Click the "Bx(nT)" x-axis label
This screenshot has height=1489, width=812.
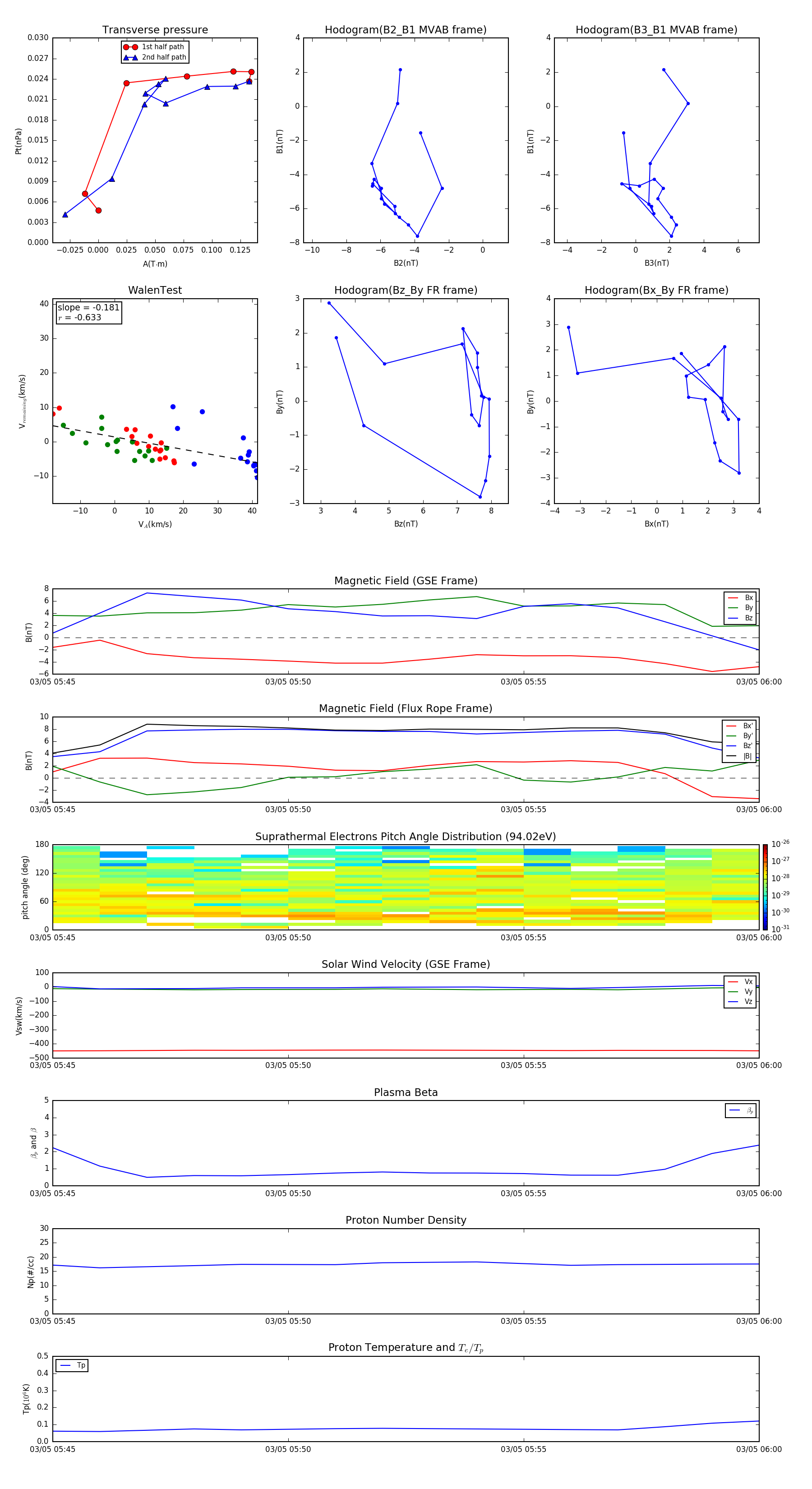click(656, 524)
